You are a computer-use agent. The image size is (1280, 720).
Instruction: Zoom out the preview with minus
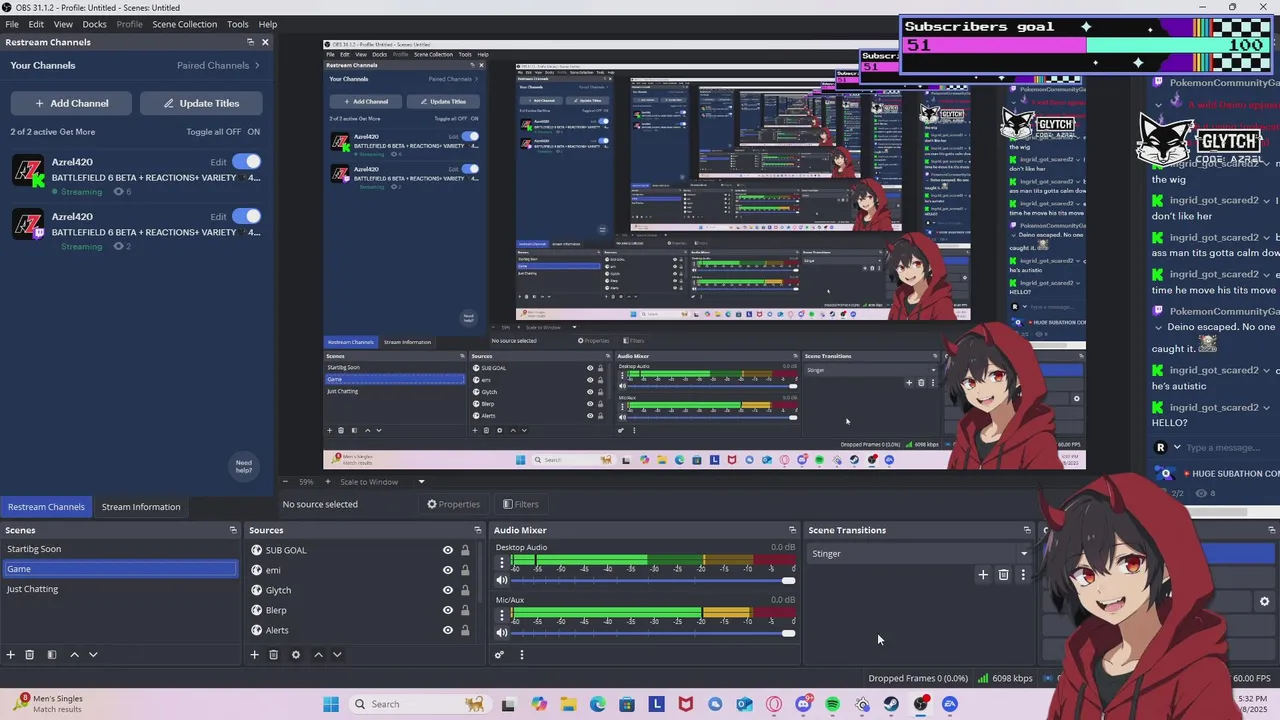point(285,482)
